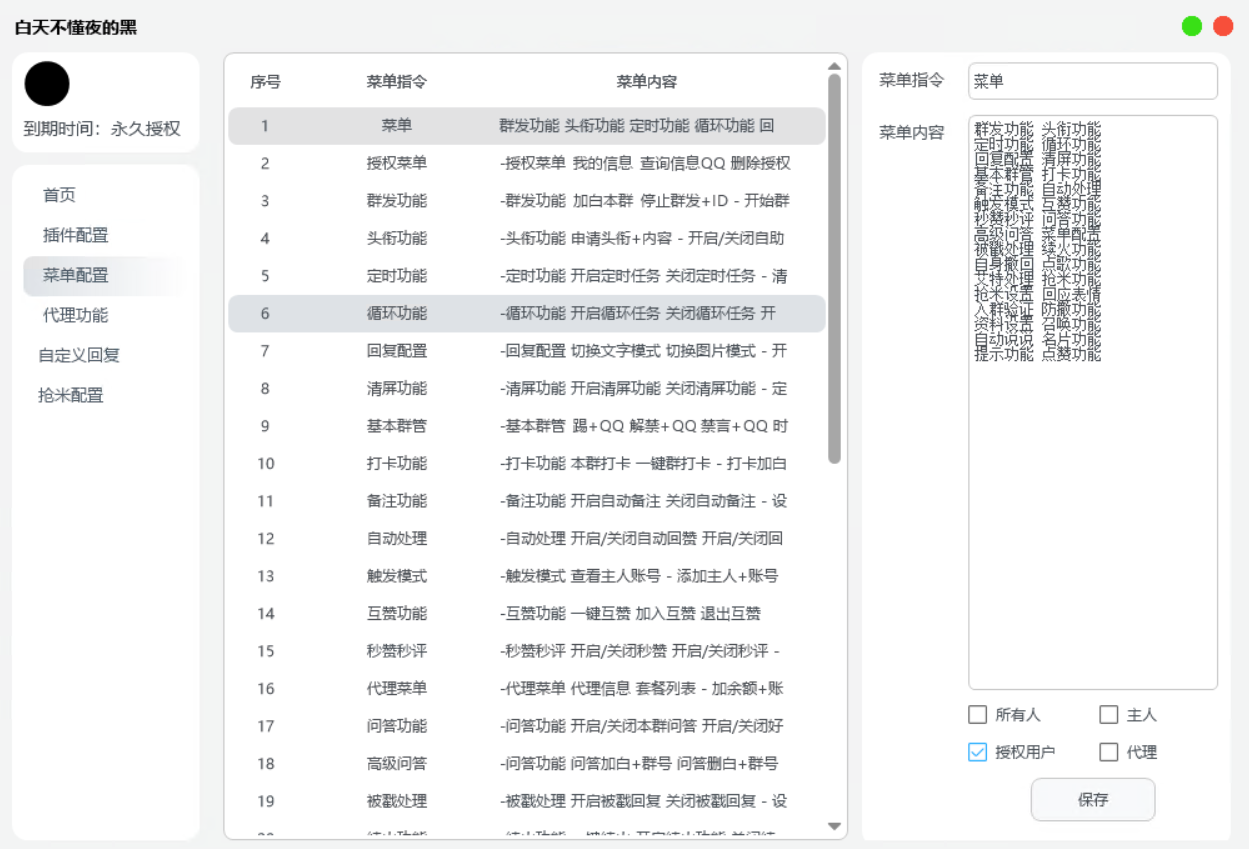Select row 2 授权菜单 in table
The image size is (1249, 849).
click(x=526, y=163)
